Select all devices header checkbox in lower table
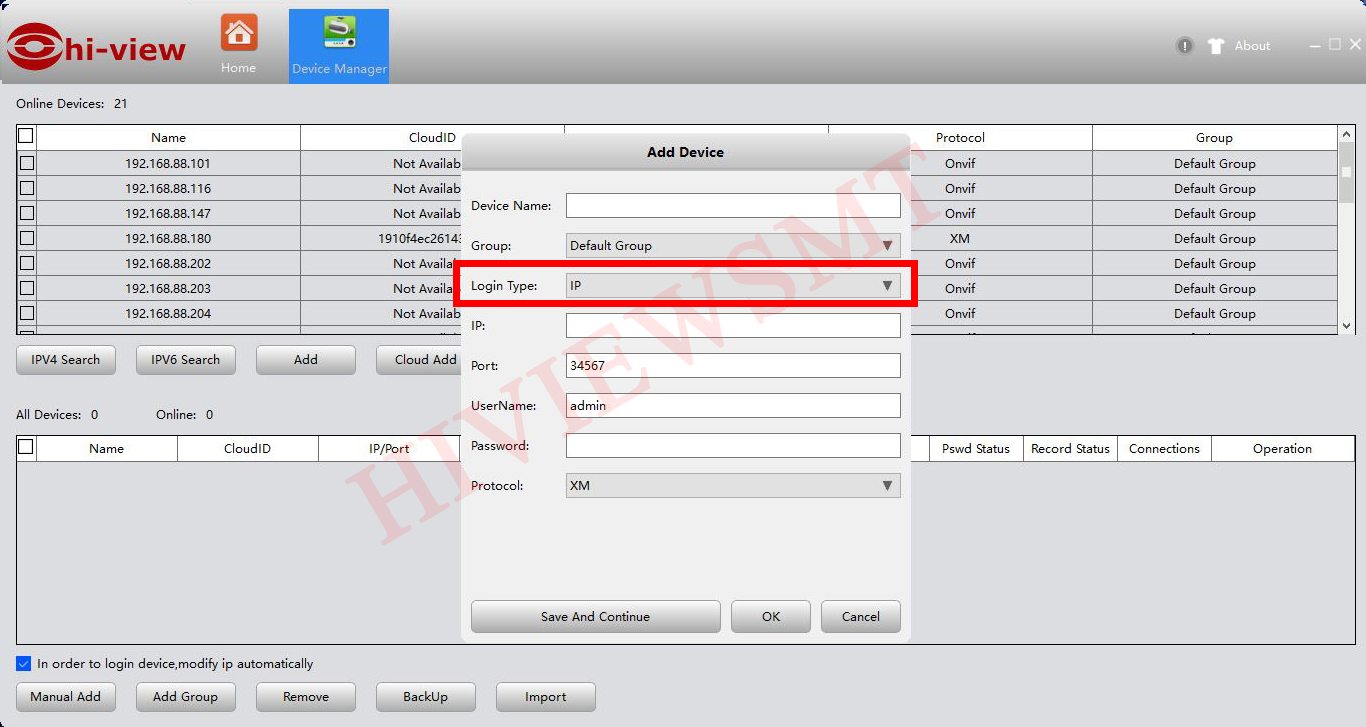Screen dimensions: 1366x727 click(x=27, y=447)
